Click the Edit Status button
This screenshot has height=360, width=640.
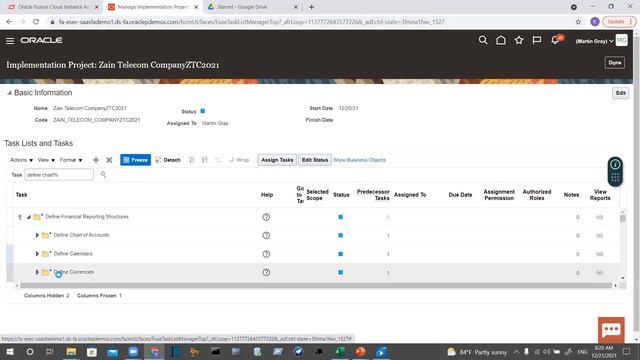point(315,160)
